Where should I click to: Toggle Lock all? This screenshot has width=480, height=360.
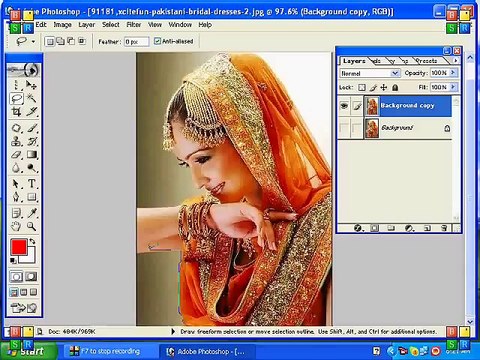[395, 87]
